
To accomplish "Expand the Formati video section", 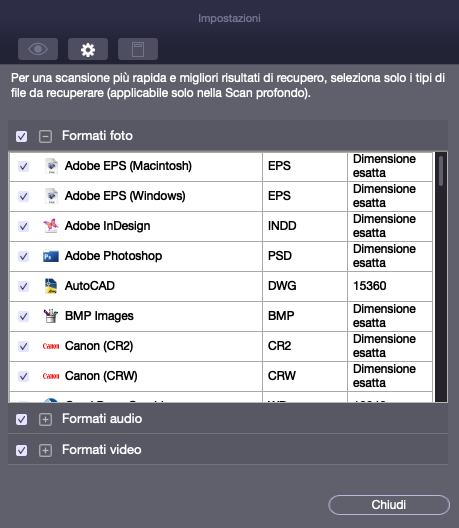I will pos(45,451).
